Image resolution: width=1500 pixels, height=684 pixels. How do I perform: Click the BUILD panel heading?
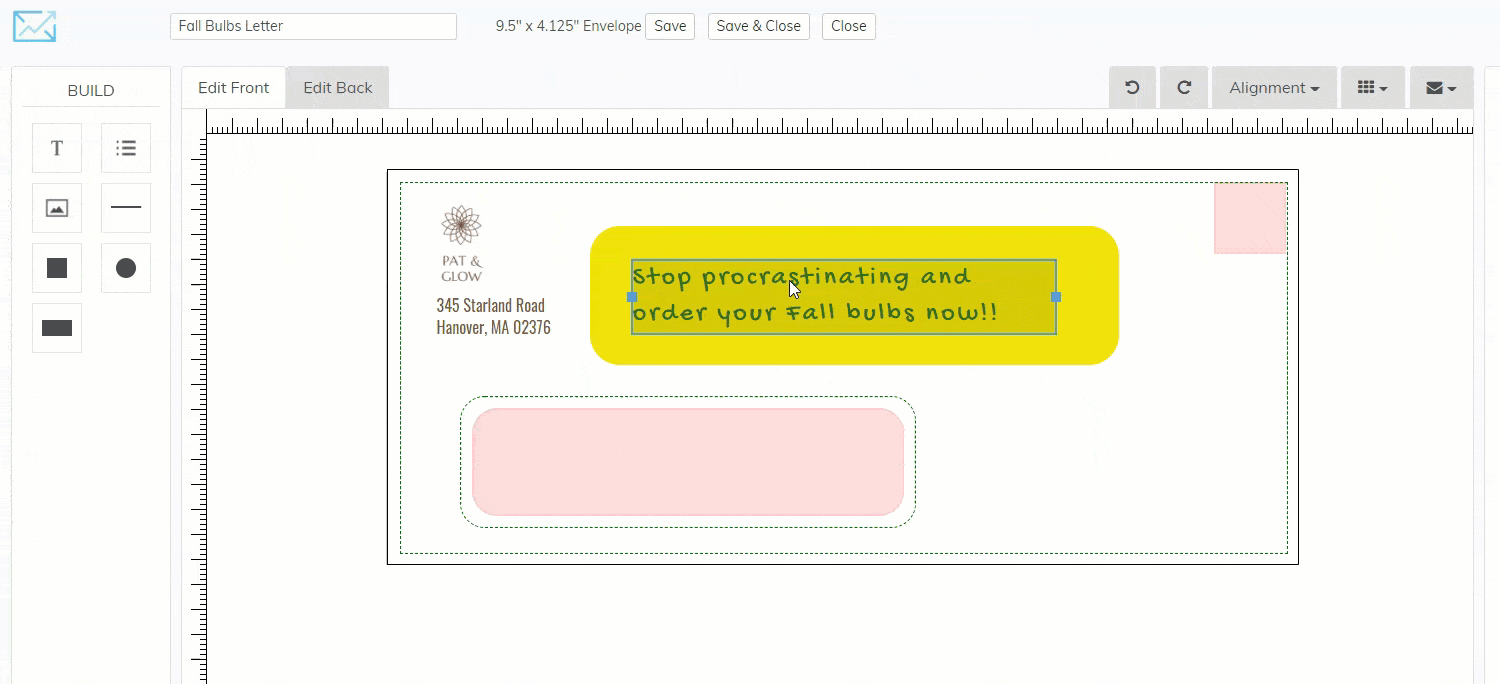[x=91, y=90]
